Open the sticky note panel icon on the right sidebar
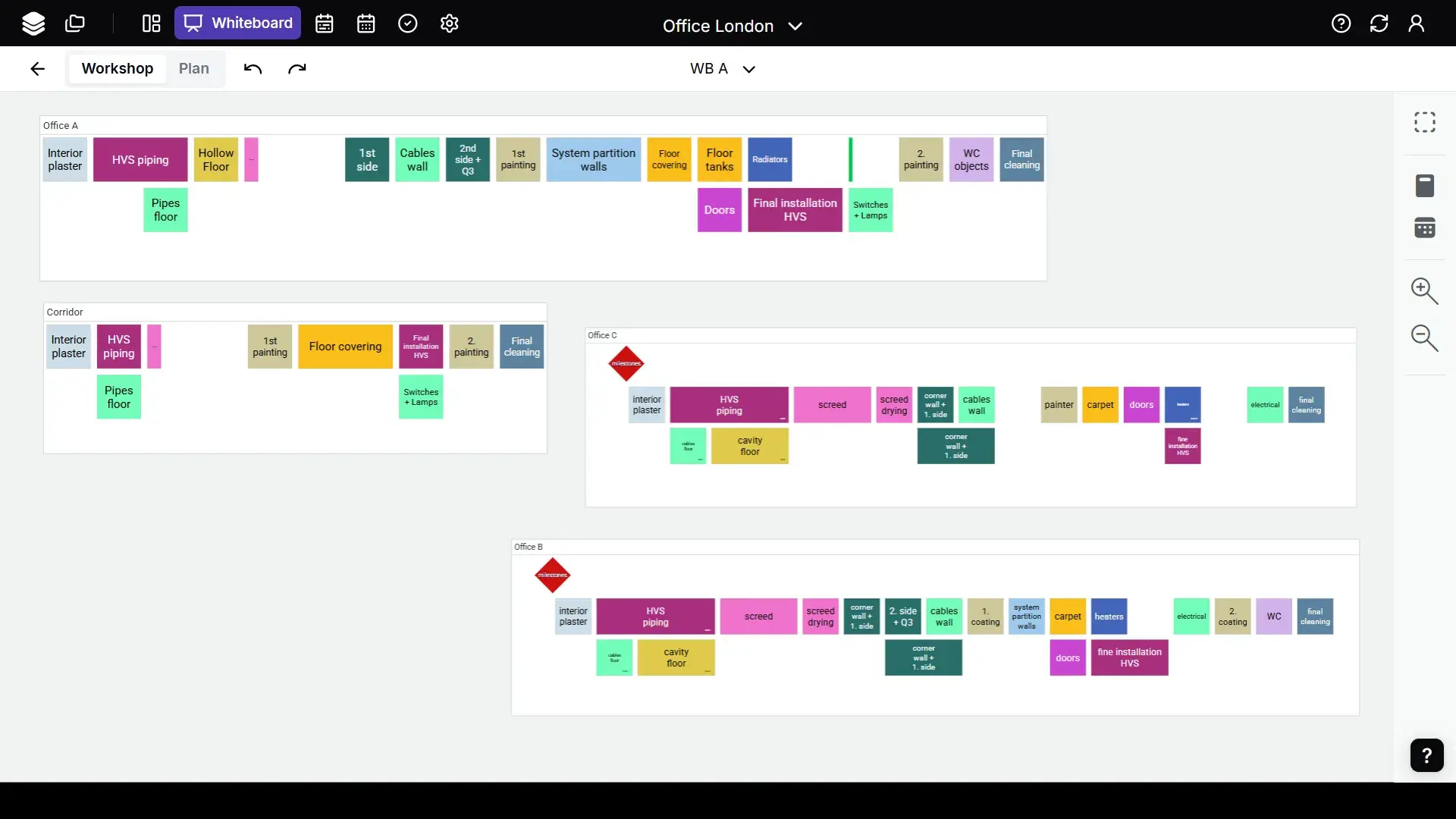 pyautogui.click(x=1426, y=185)
